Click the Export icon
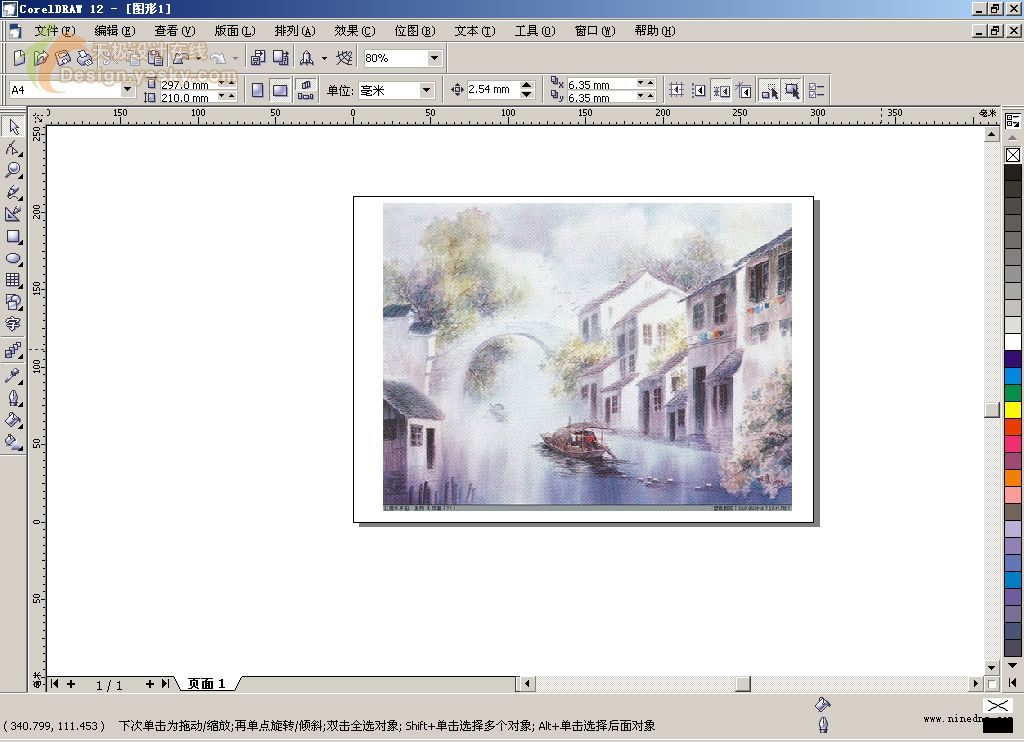 coord(281,58)
